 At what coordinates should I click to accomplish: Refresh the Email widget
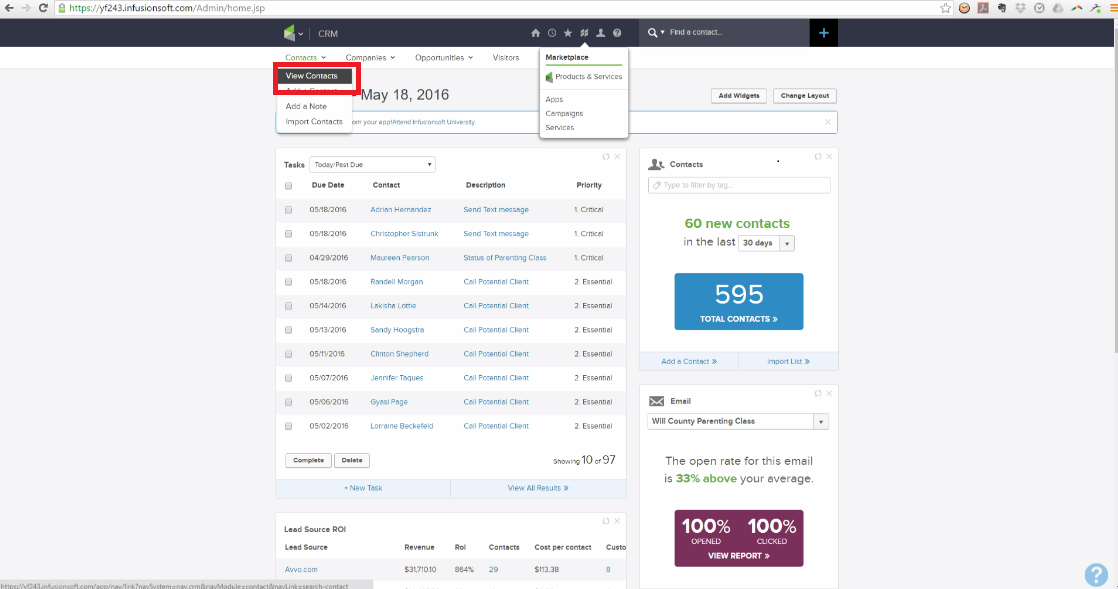pos(818,393)
